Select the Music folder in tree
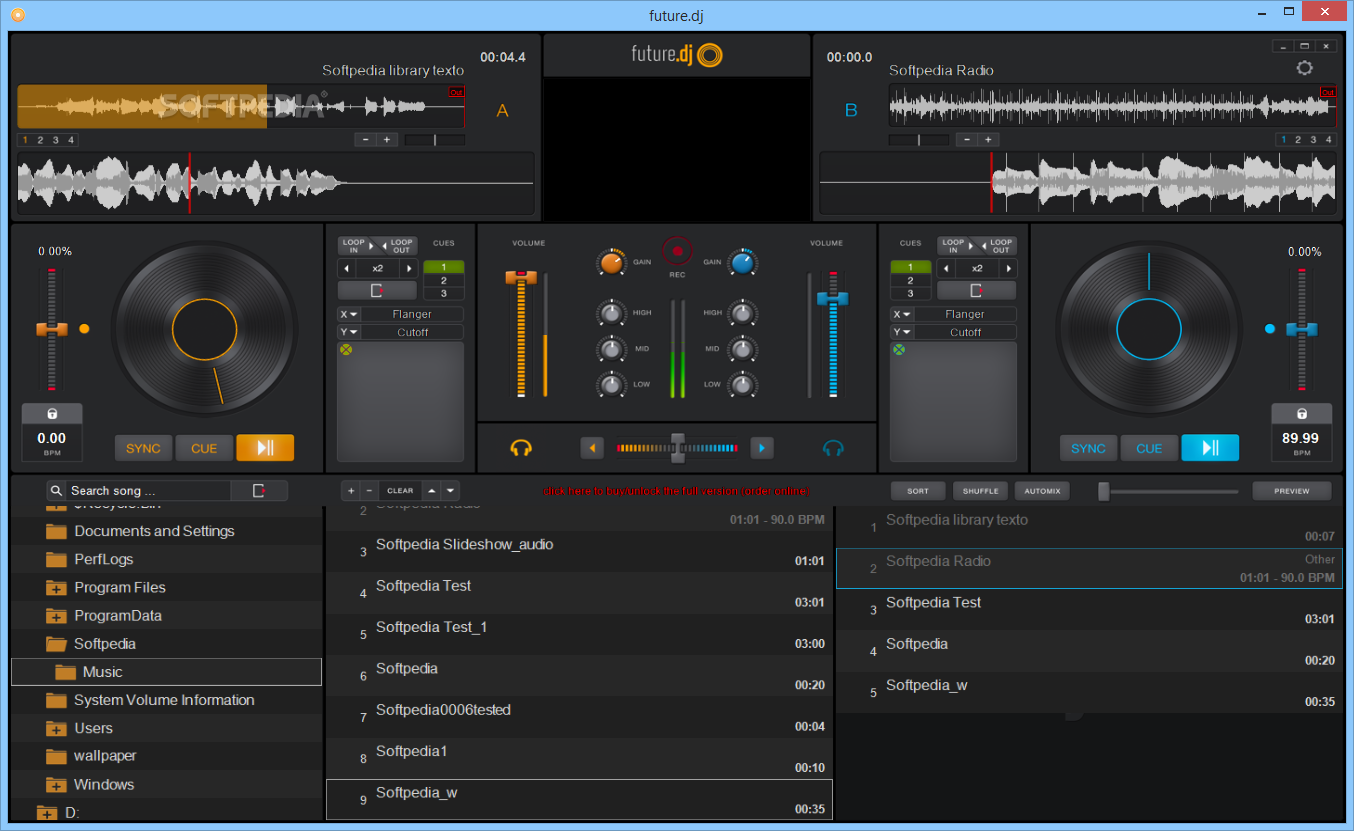The height and width of the screenshot is (831, 1354). (167, 672)
